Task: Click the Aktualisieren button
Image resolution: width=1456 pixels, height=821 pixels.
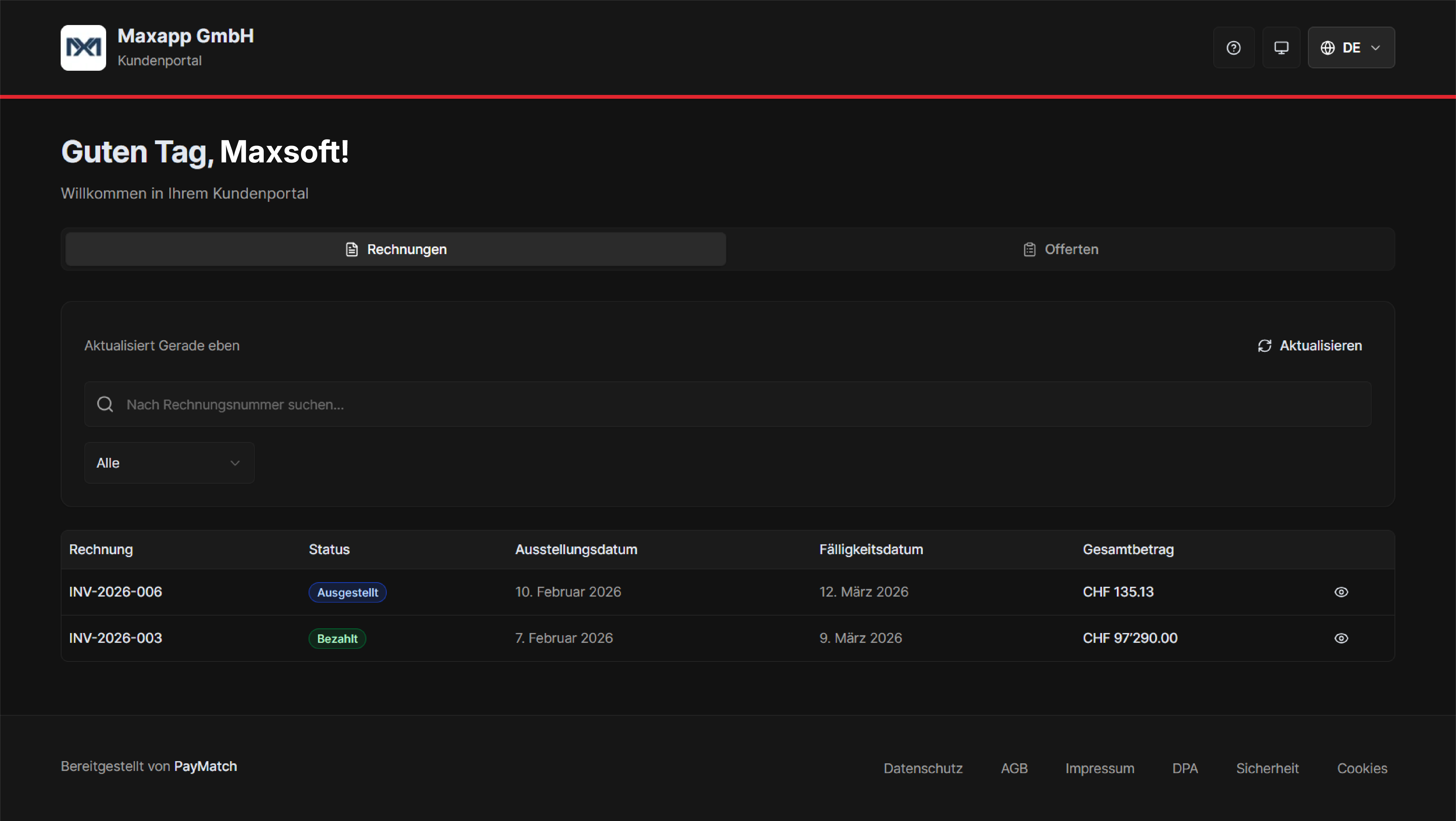Action: [x=1310, y=345]
